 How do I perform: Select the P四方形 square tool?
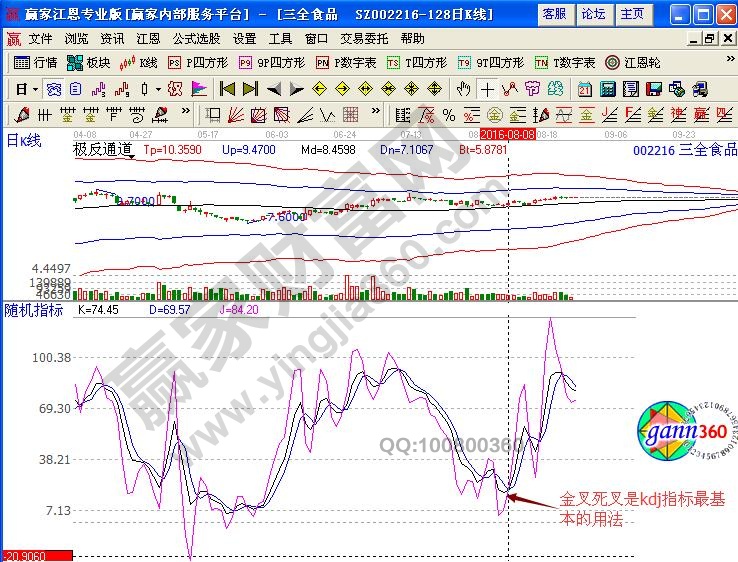coord(194,62)
